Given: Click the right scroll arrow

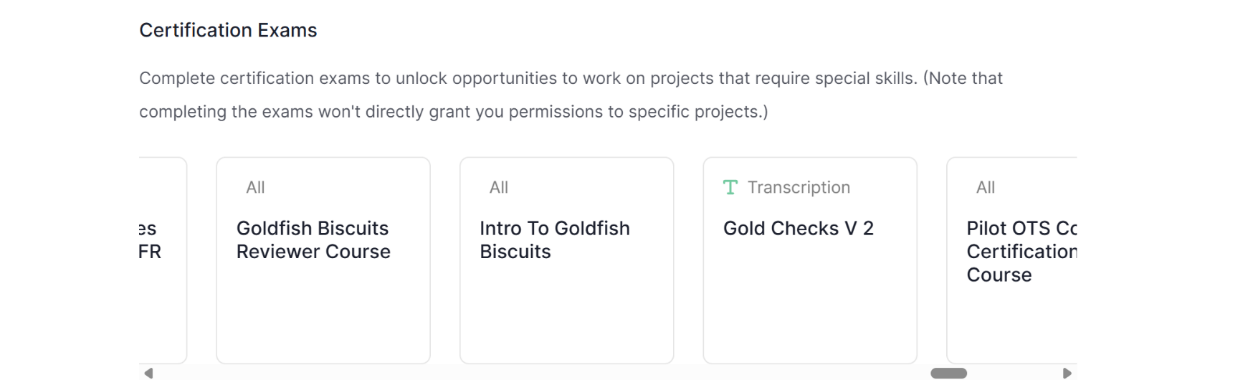Looking at the screenshot, I should 1067,374.
